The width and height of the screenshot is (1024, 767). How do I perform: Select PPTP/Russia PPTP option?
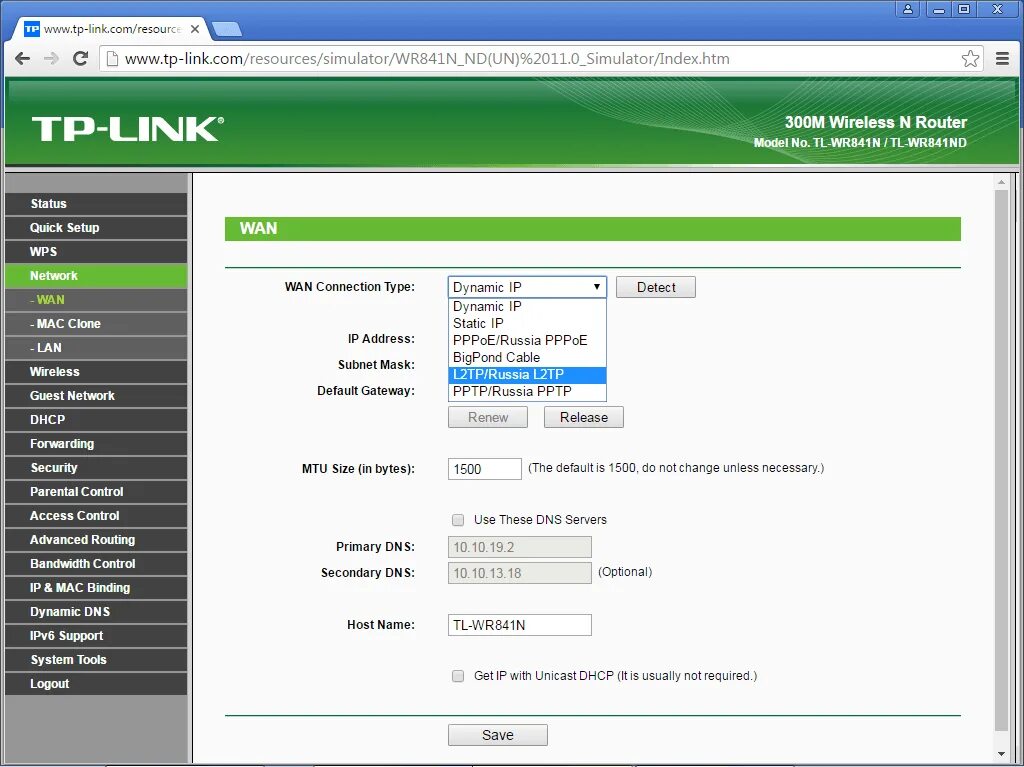click(x=527, y=391)
